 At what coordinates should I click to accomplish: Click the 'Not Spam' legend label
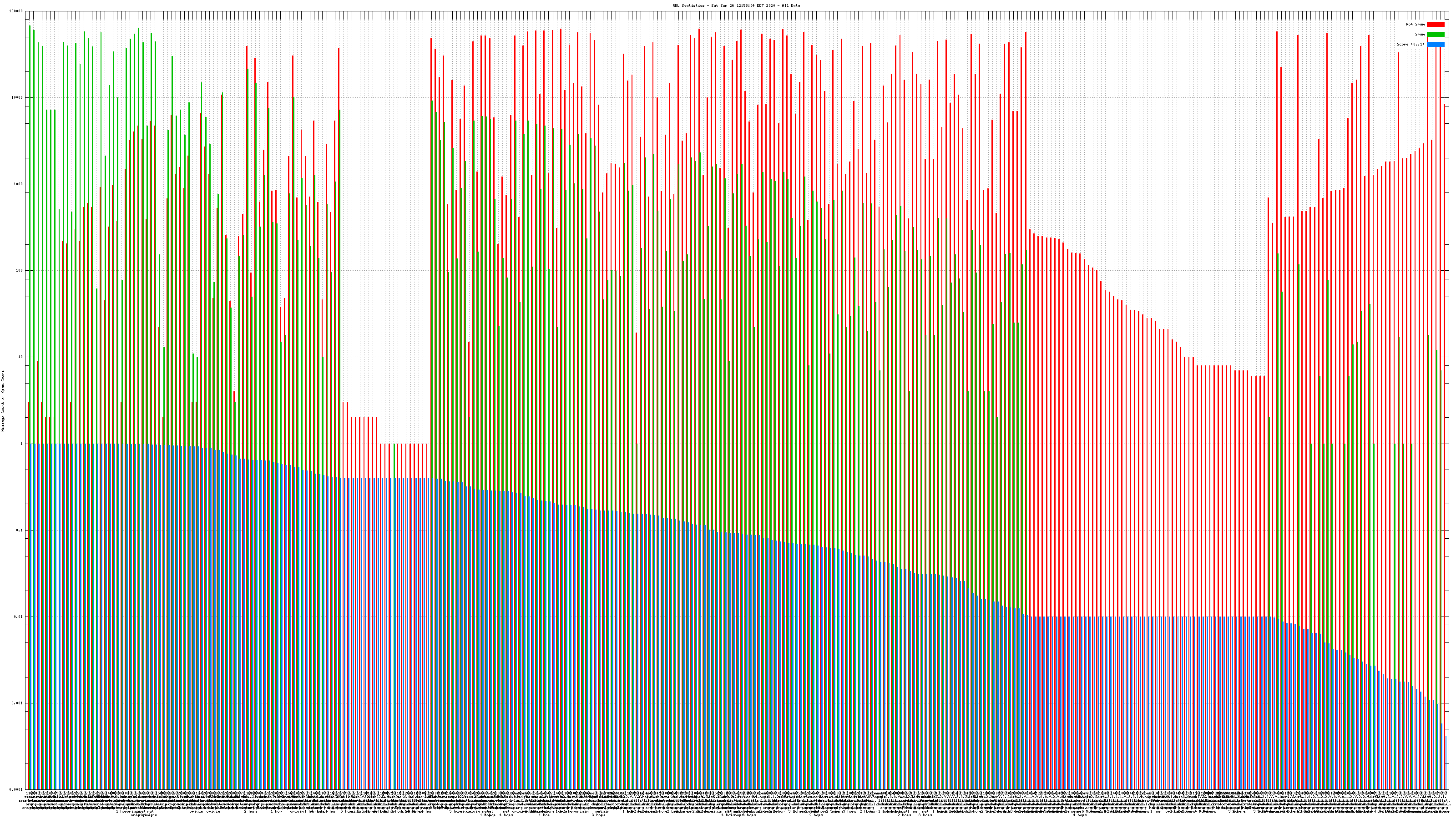coord(1416,24)
